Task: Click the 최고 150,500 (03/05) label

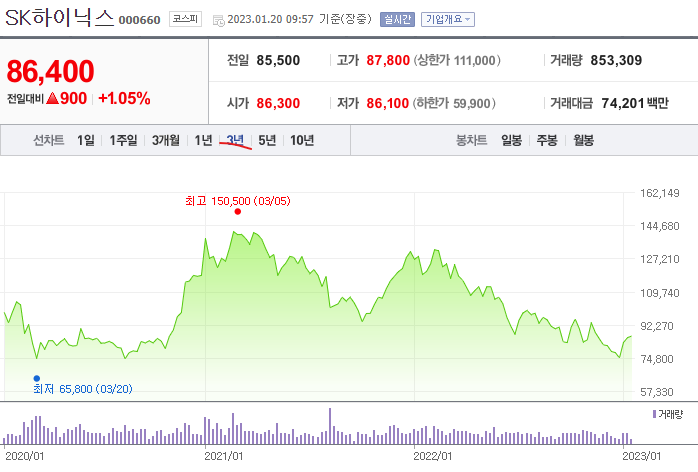Action: (x=238, y=201)
